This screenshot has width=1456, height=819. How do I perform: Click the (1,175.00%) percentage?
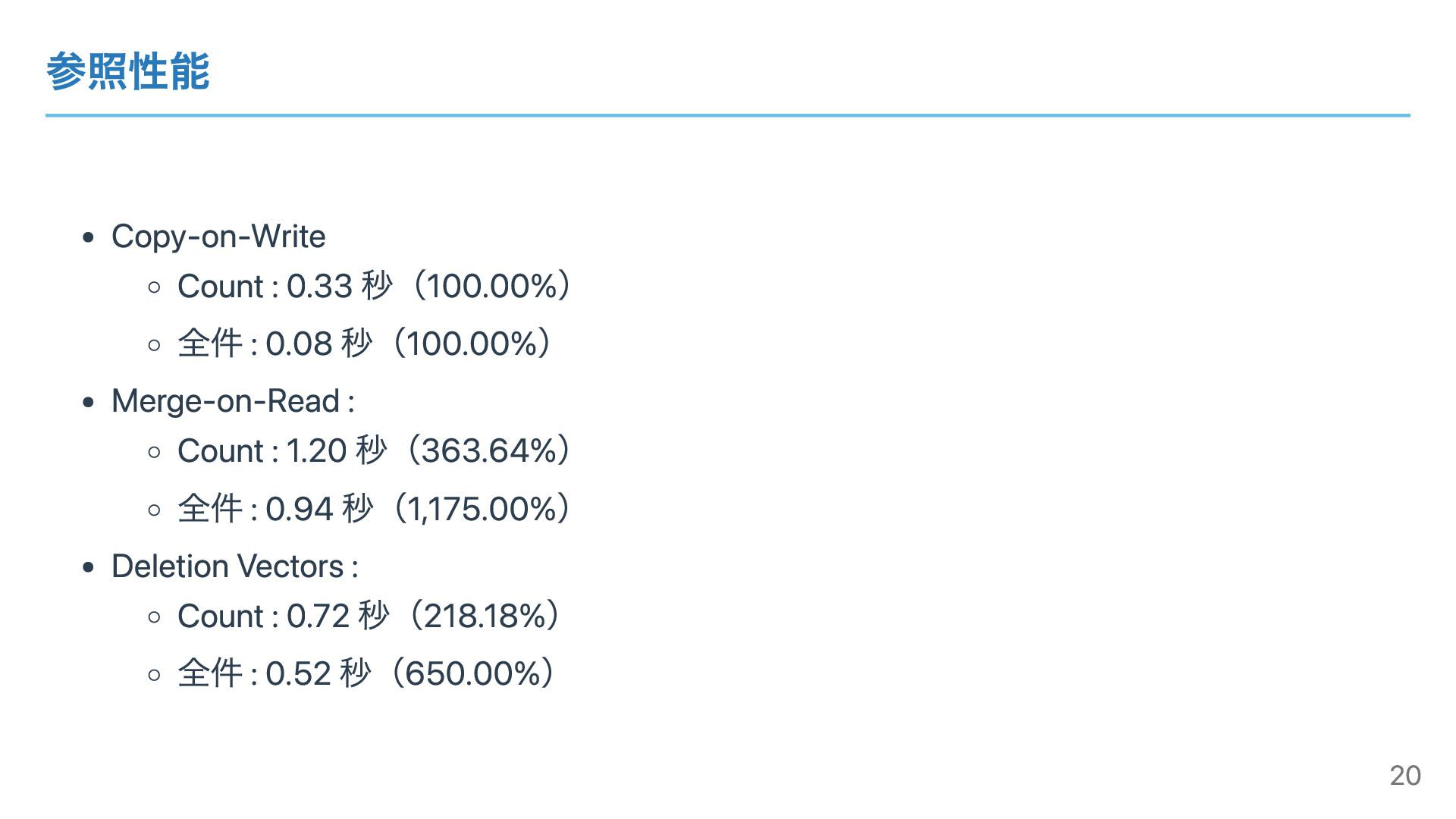point(482,509)
